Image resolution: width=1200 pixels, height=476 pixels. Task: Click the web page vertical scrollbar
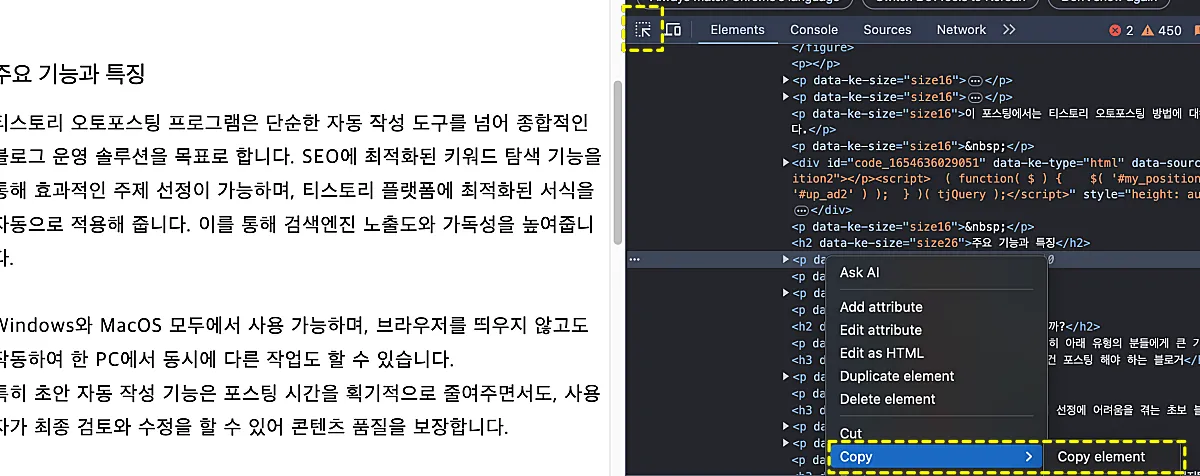(618, 160)
